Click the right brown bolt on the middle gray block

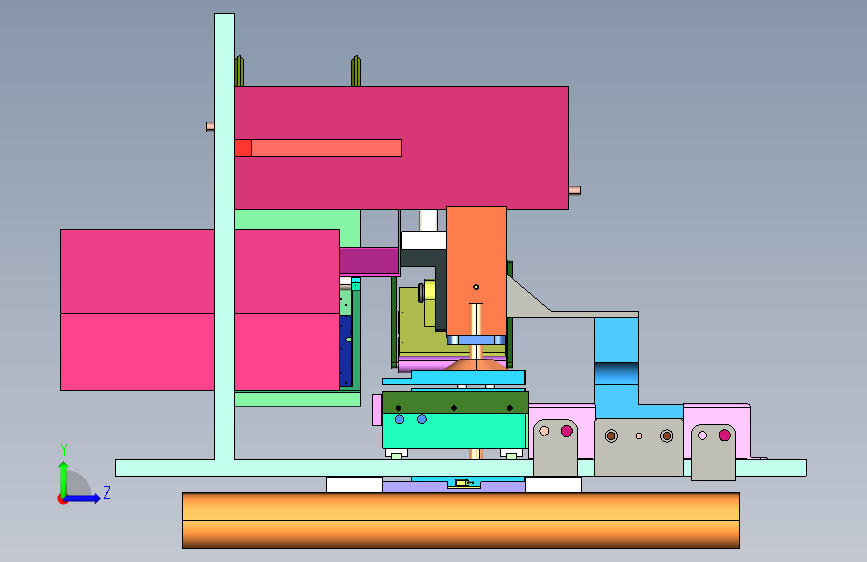(667, 436)
